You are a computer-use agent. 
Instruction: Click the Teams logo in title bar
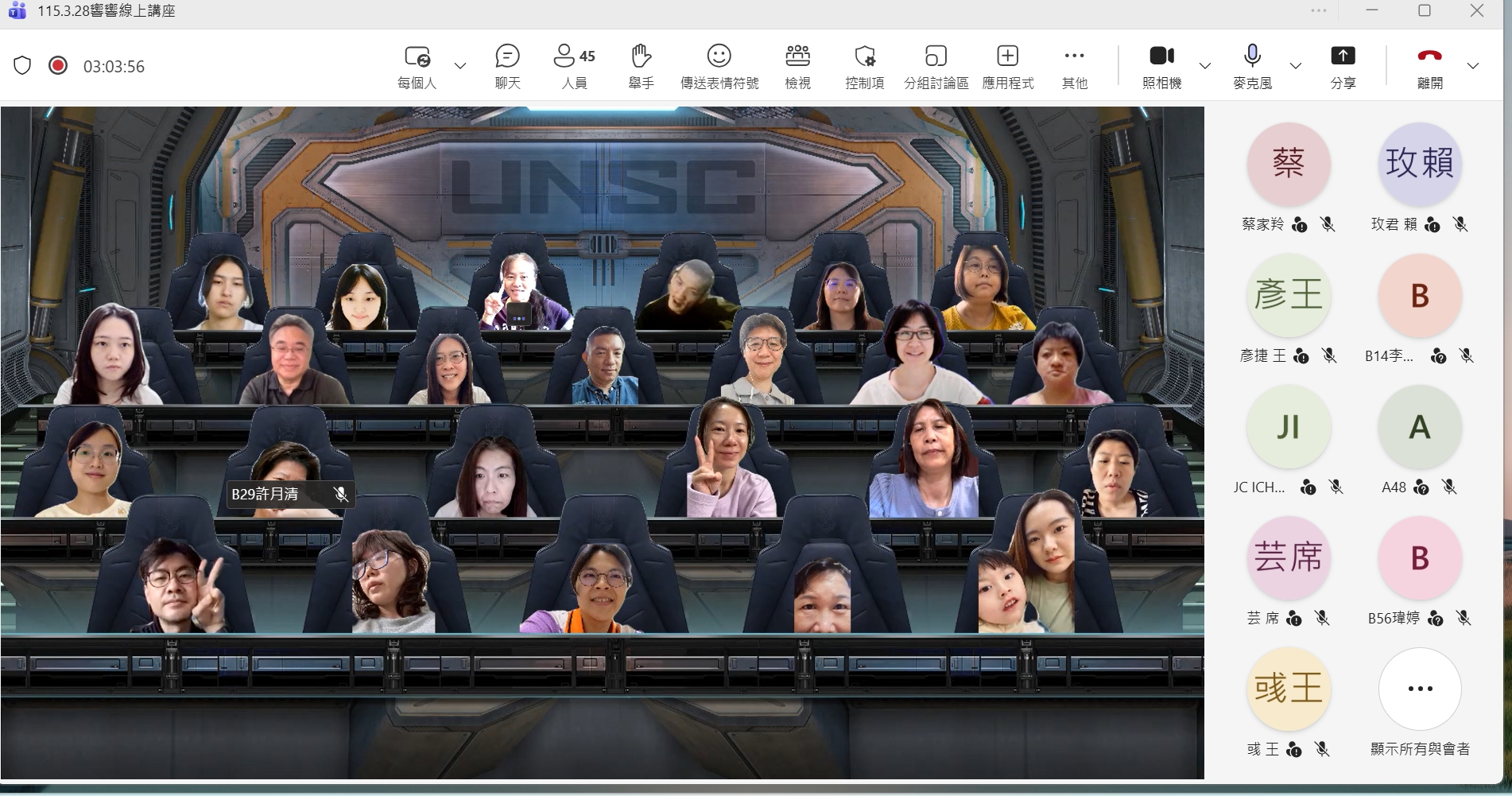click(x=17, y=11)
